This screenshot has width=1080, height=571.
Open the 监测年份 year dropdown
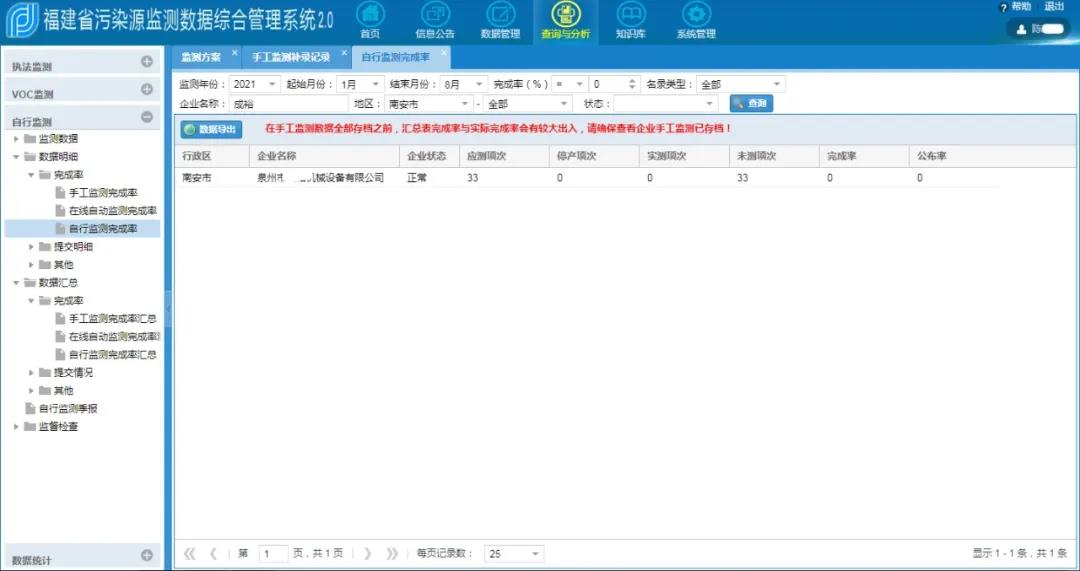[x=272, y=85]
